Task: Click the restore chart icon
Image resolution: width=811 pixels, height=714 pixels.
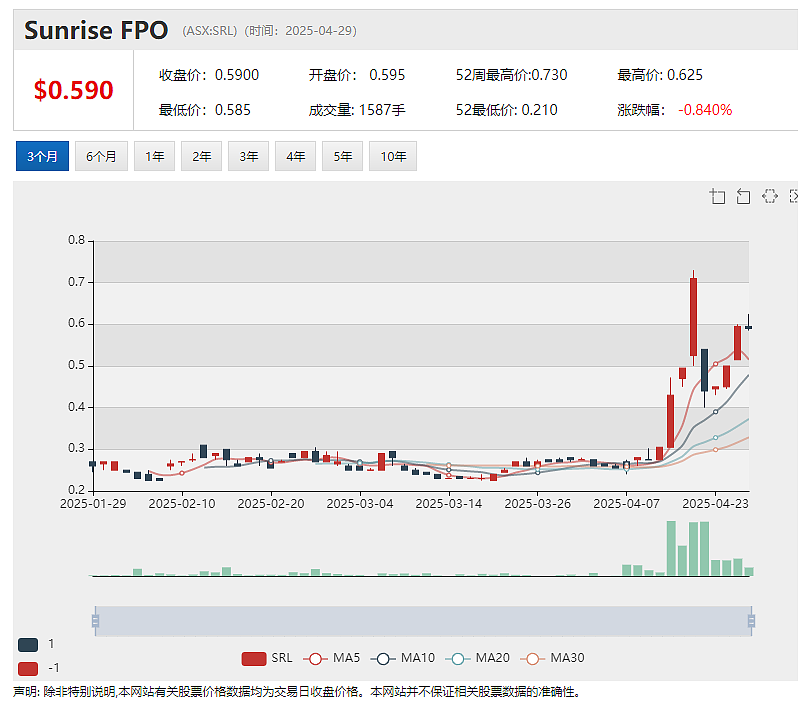Action: [770, 196]
